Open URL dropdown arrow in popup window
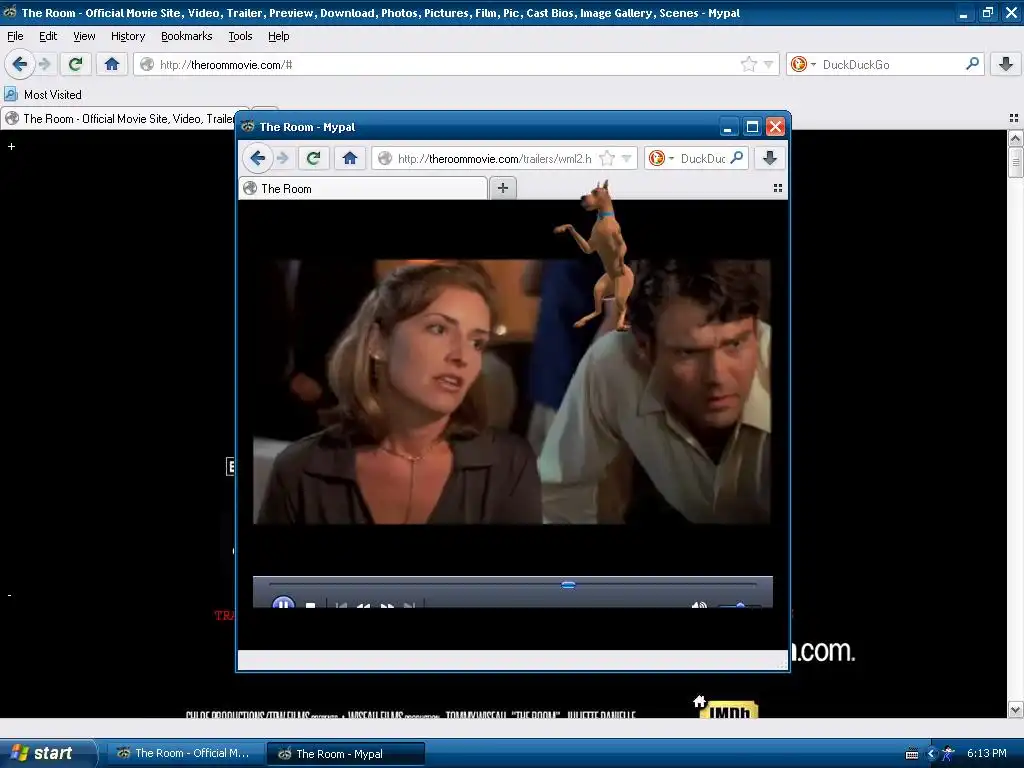Viewport: 1024px width, 768px height. coord(626,158)
